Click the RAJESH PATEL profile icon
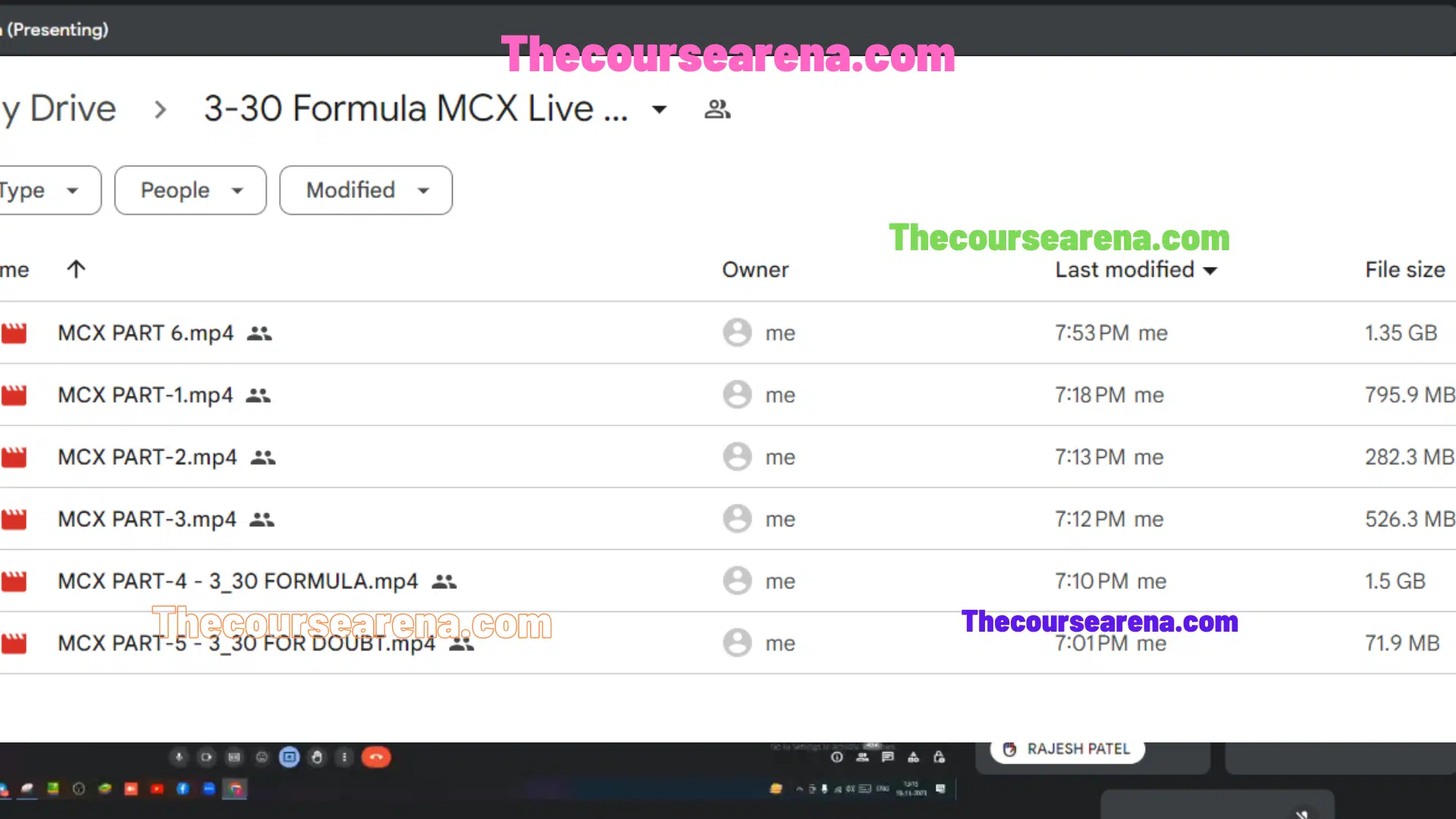The height and width of the screenshot is (819, 1456). point(1009,749)
